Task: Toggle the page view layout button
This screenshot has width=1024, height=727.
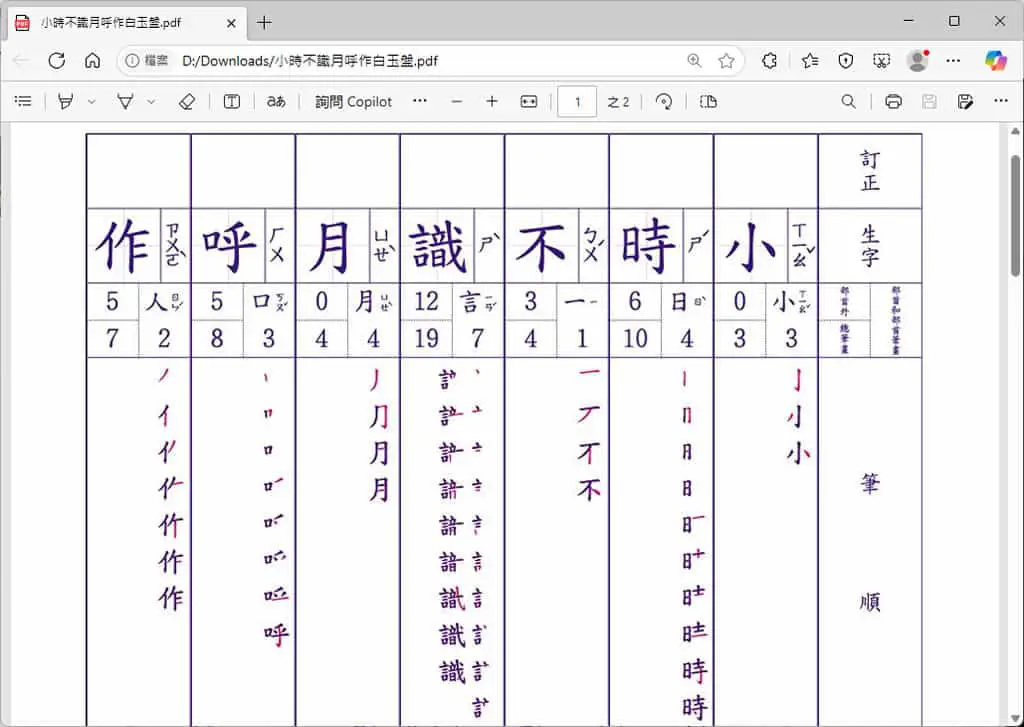Action: [708, 101]
